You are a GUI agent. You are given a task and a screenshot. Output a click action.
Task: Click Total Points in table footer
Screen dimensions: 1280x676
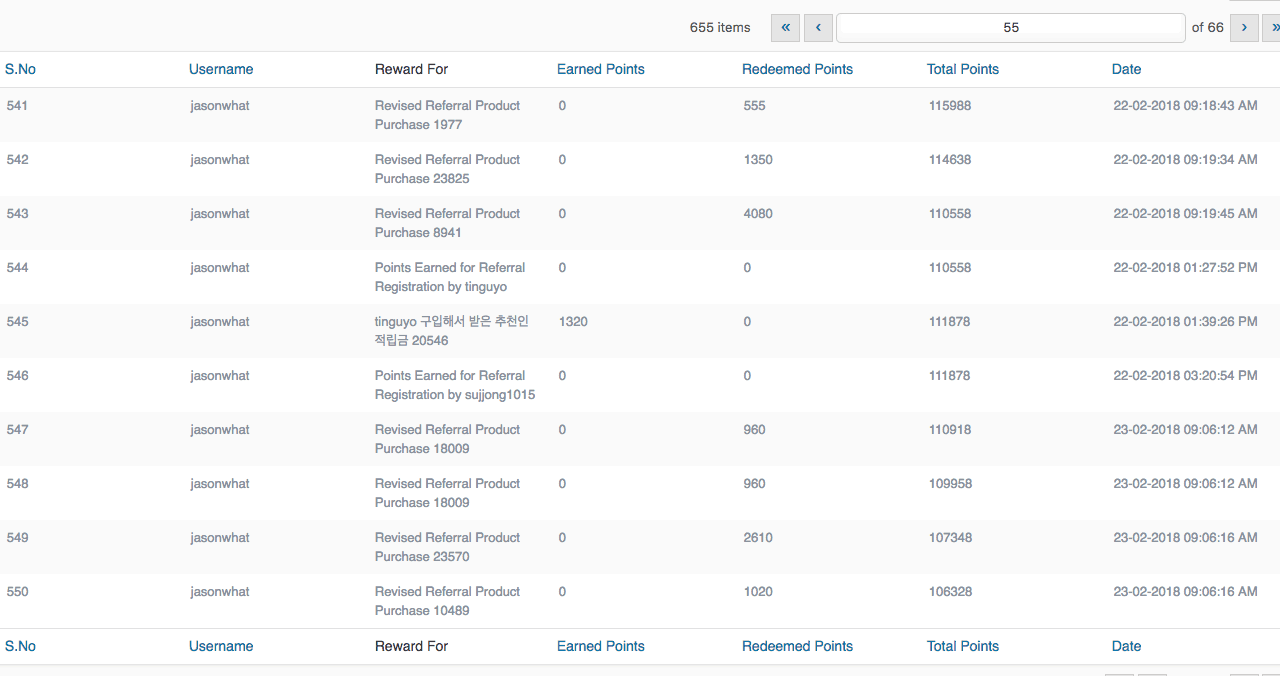pos(962,646)
